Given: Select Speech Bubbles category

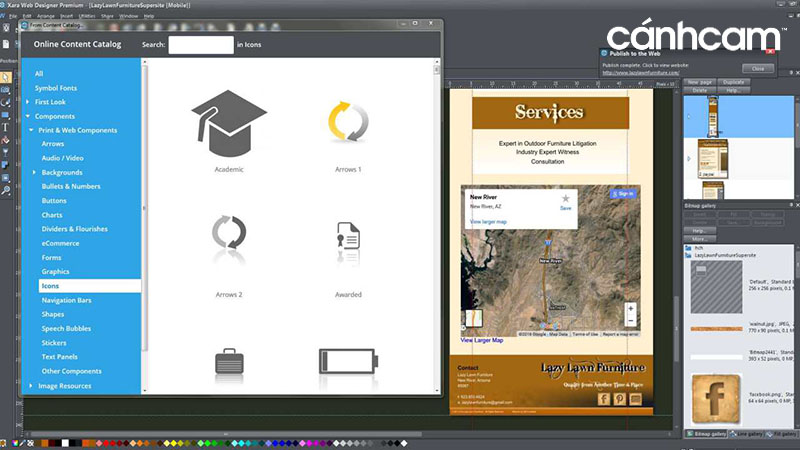Looking at the screenshot, I should pos(66,329).
